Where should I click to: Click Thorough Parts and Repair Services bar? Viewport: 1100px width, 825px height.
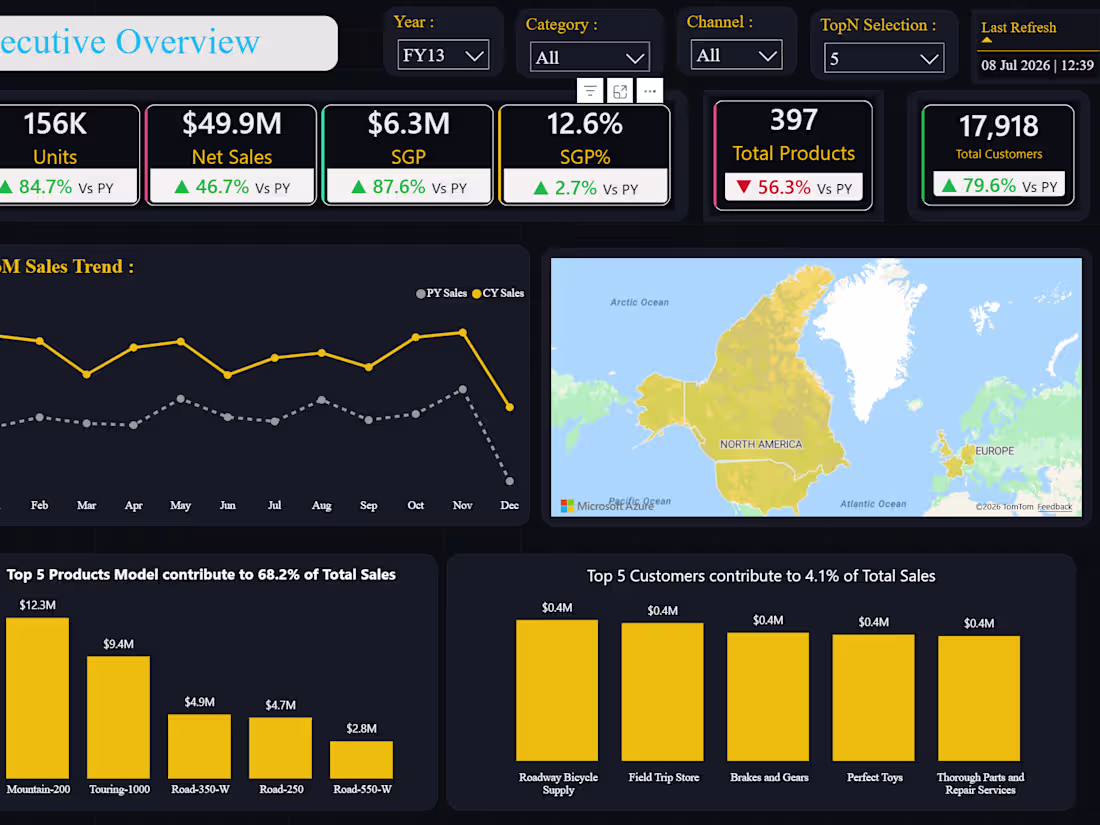(979, 698)
